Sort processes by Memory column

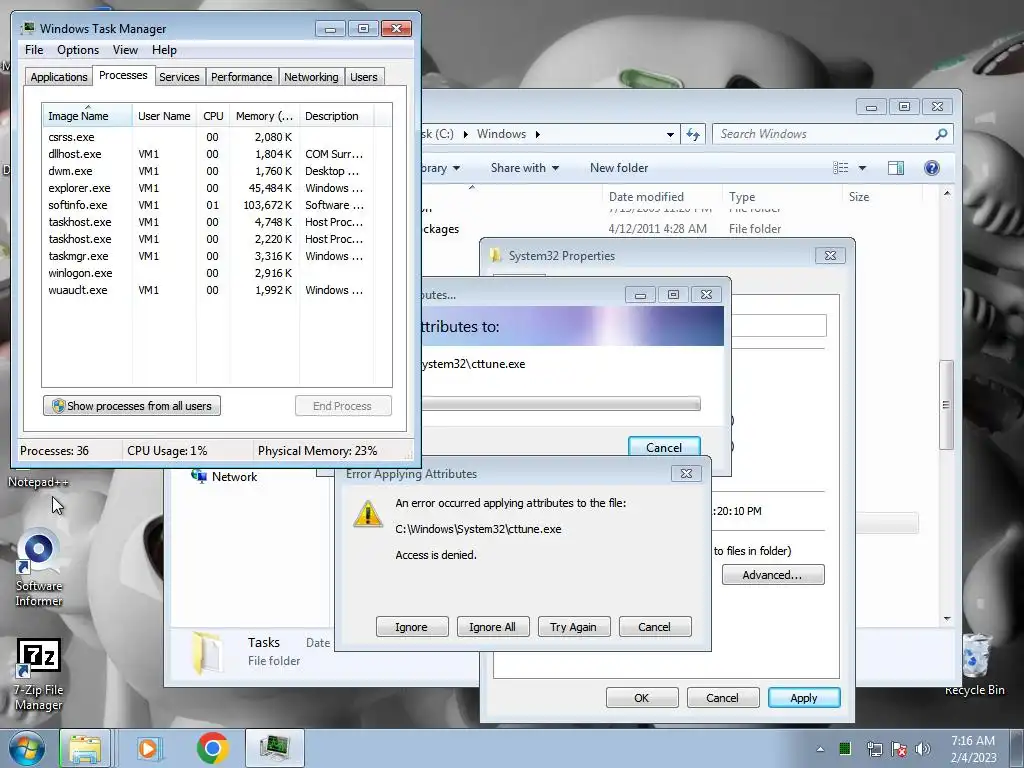pos(264,116)
